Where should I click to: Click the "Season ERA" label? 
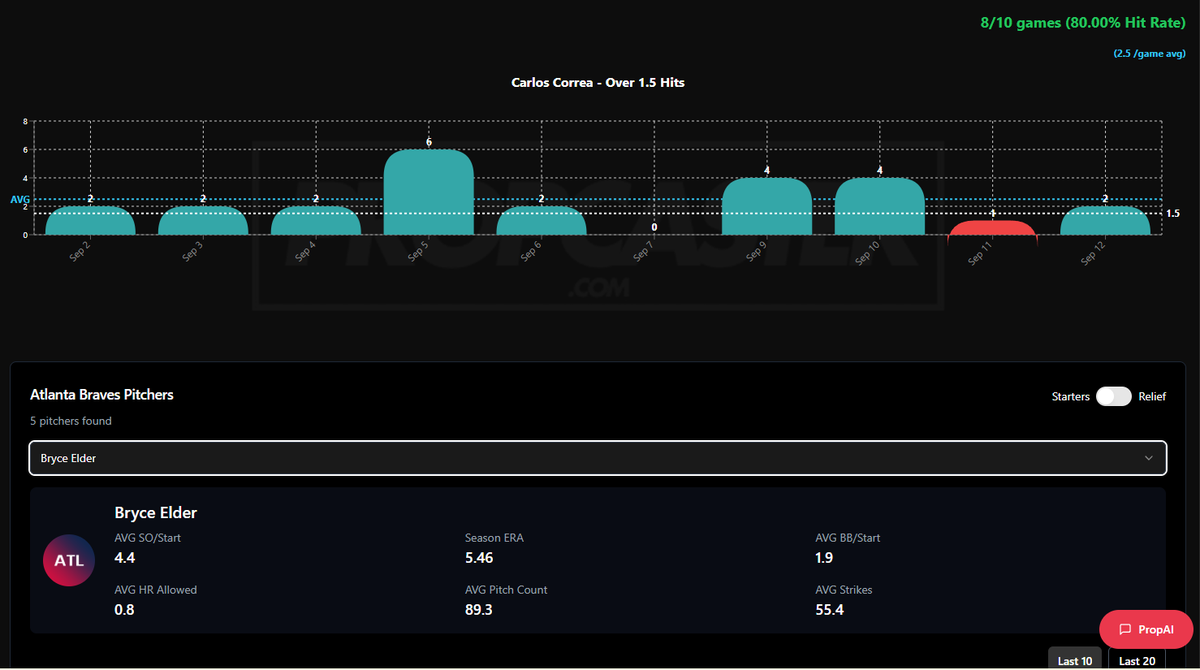(x=494, y=538)
